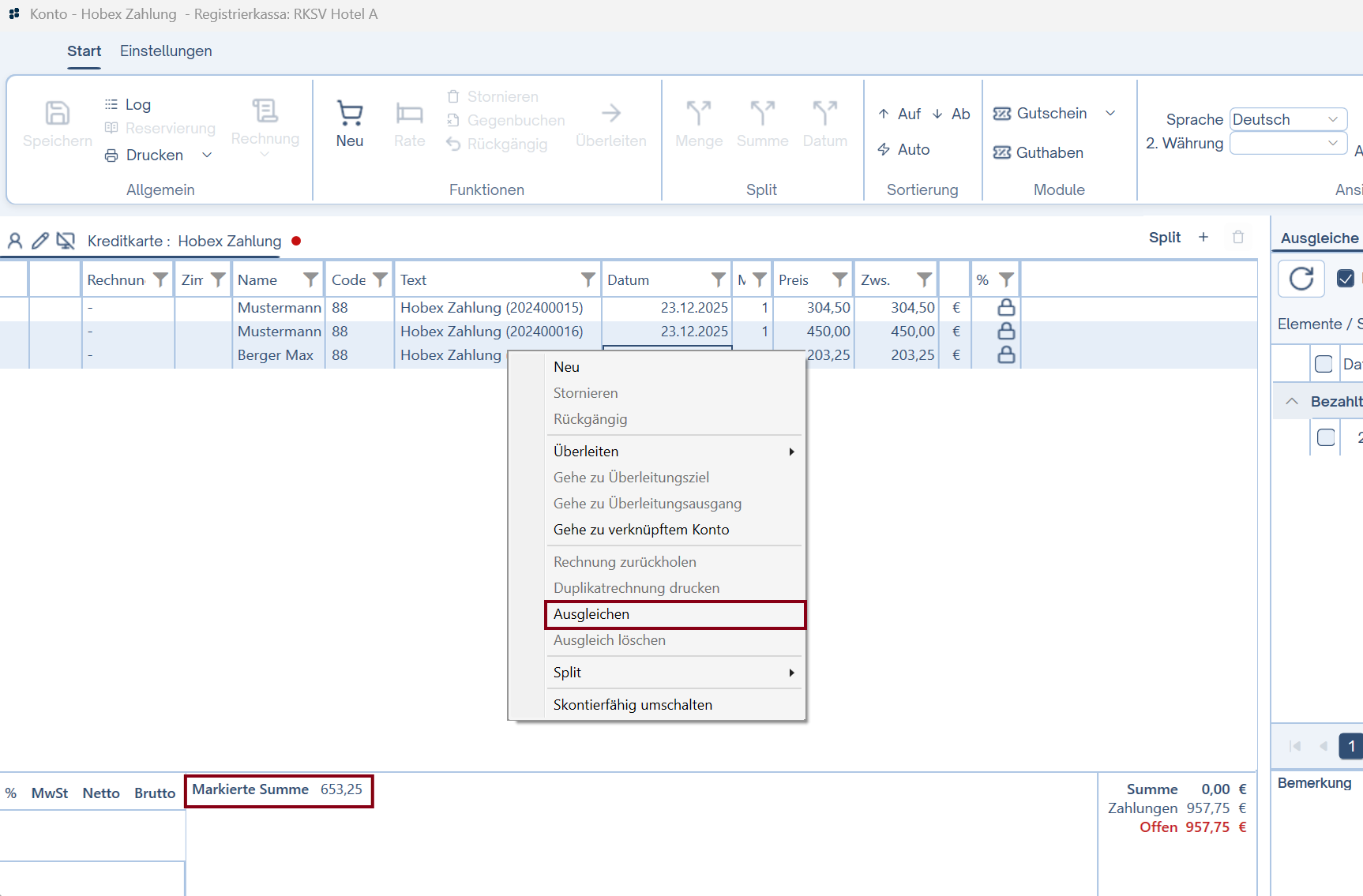Image resolution: width=1363 pixels, height=896 pixels.
Task: Open the Sprache Deutsch dropdown
Action: 1288,119
